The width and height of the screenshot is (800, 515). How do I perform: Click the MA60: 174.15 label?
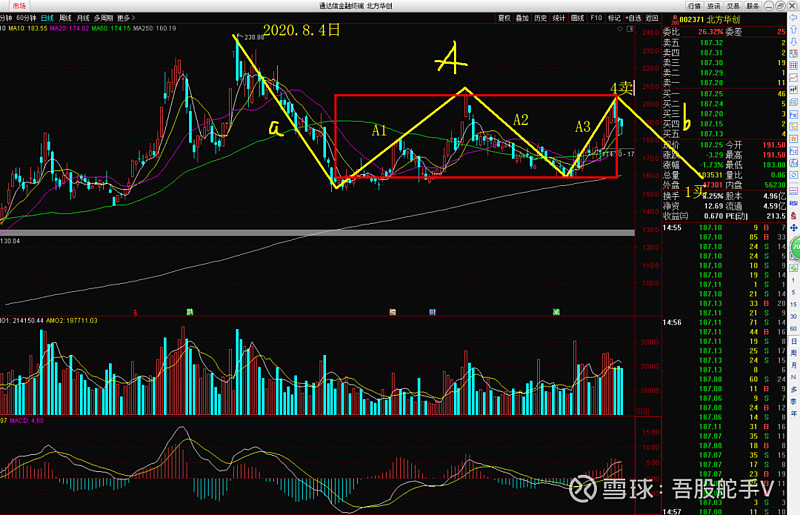click(x=111, y=28)
